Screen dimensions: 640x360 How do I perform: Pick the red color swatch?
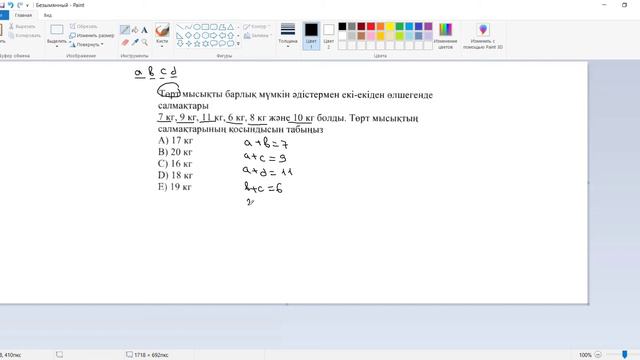(371, 27)
